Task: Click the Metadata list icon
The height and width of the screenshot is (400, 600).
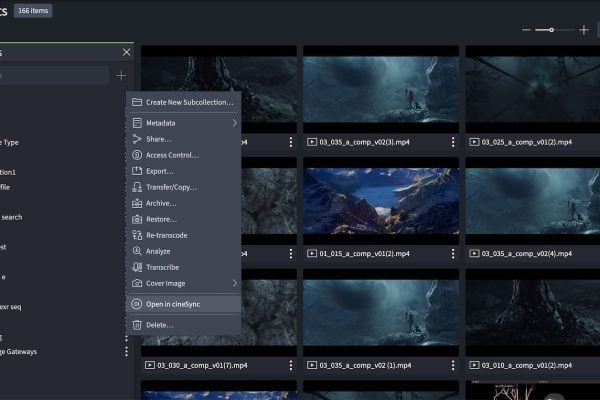Action: tap(137, 123)
